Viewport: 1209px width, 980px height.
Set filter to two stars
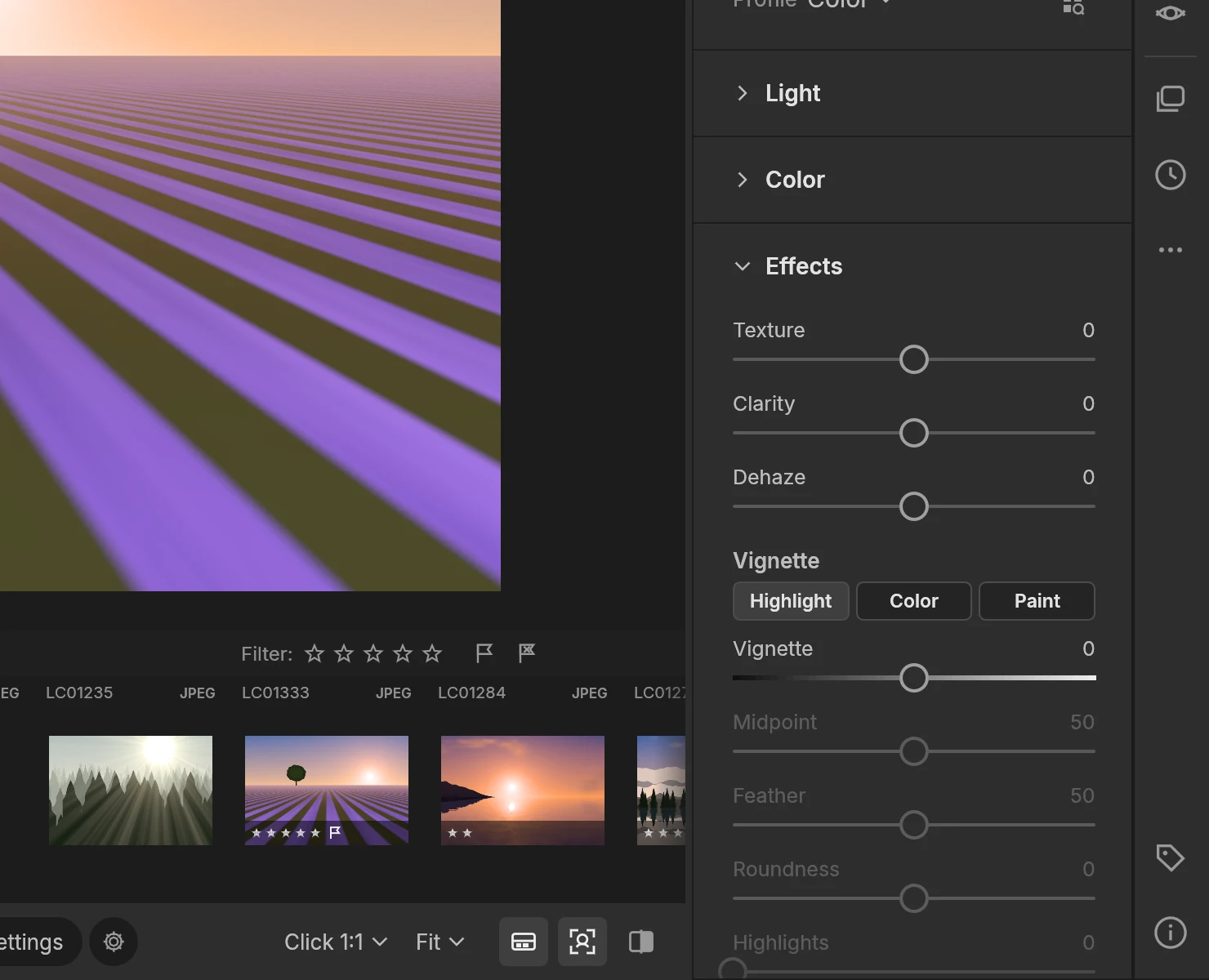344,653
